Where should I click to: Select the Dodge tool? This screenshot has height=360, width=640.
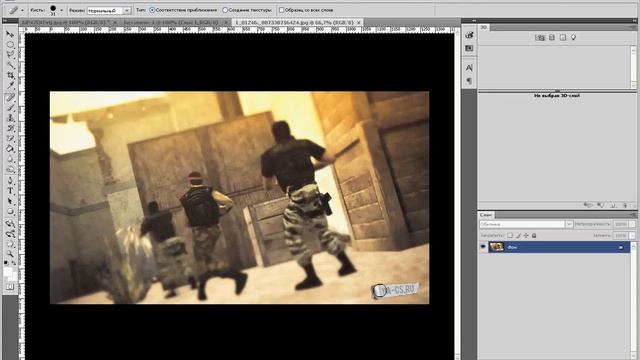(x=10, y=170)
